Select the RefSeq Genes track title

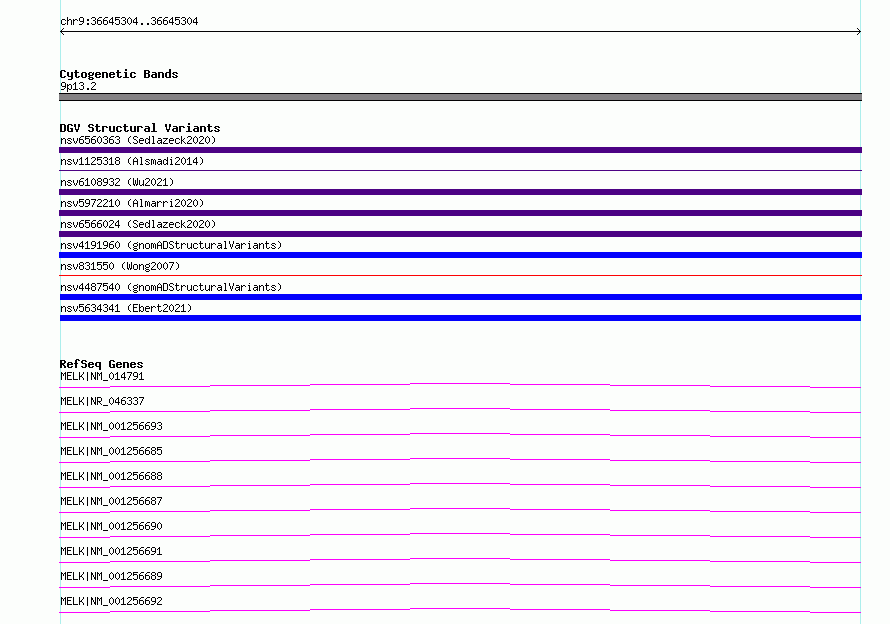[101, 364]
